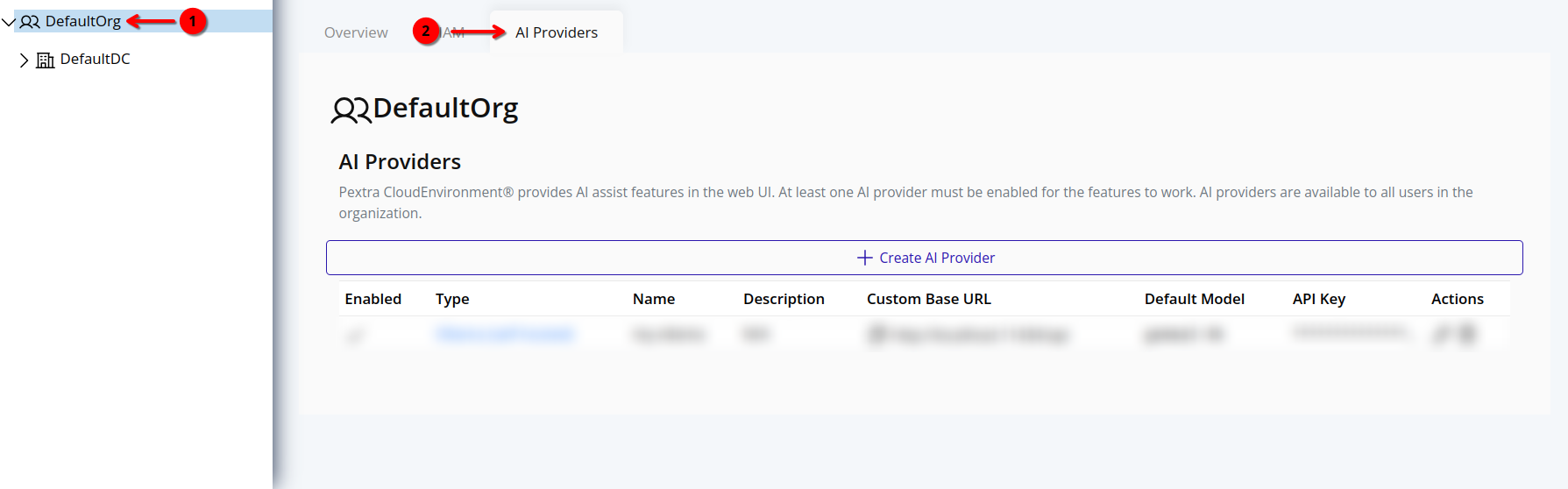
Task: Select DefaultDC label in the sidebar tree
Action: coord(95,59)
